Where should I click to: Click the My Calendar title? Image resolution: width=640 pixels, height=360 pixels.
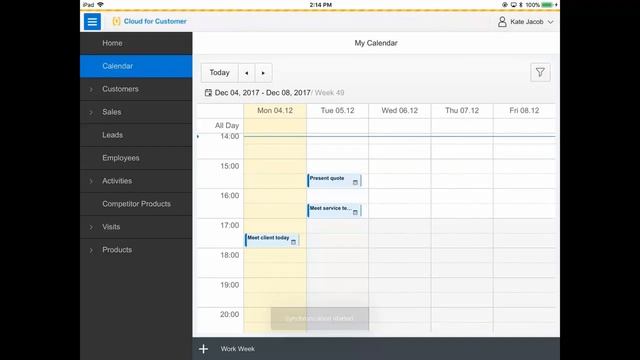coord(376,43)
